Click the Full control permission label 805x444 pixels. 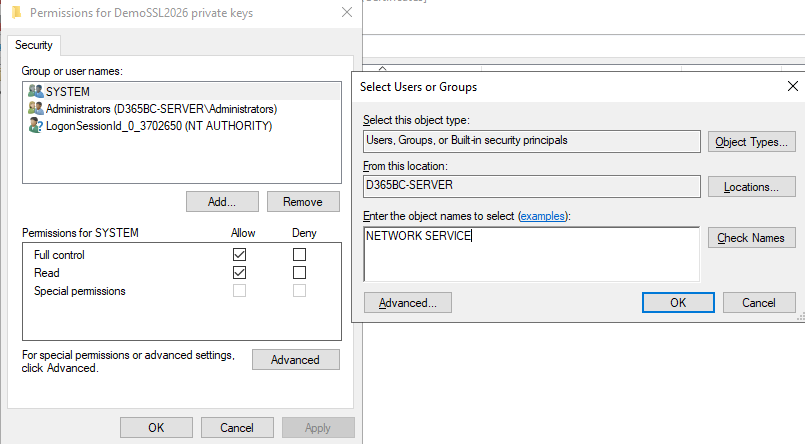[x=59, y=255]
